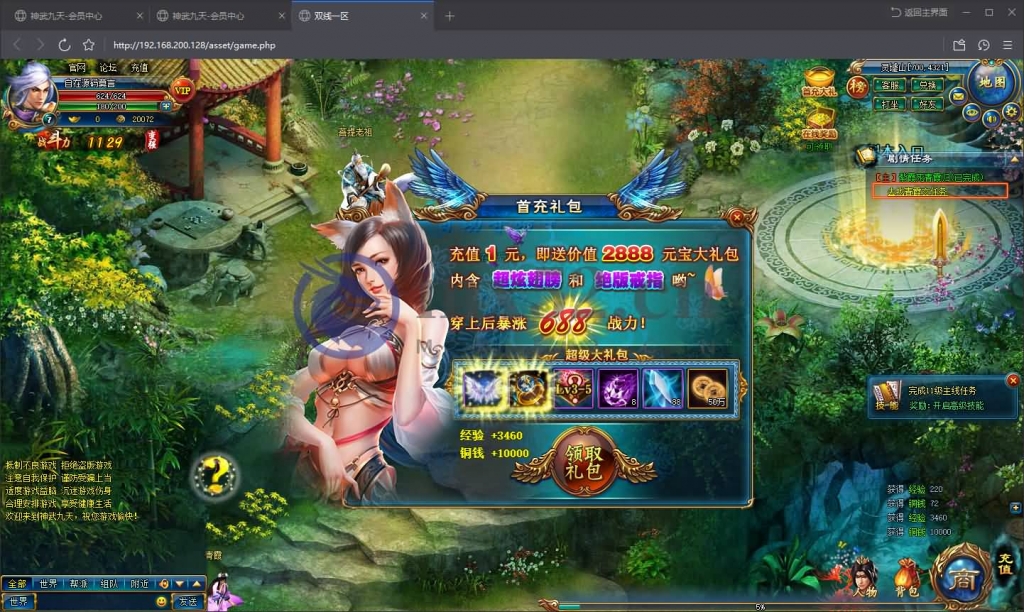Viewport: 1024px width, 612px height.
Task: Open the mail envelope icon
Action: (957, 97)
